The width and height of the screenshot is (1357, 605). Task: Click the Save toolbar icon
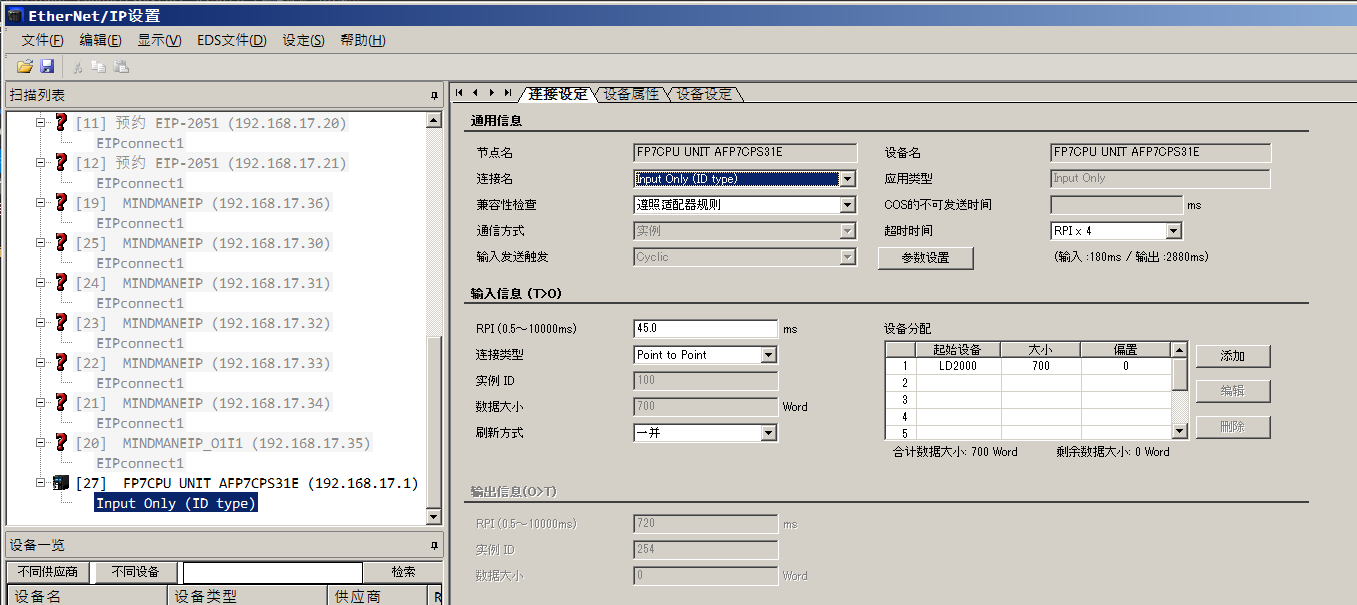(x=46, y=67)
